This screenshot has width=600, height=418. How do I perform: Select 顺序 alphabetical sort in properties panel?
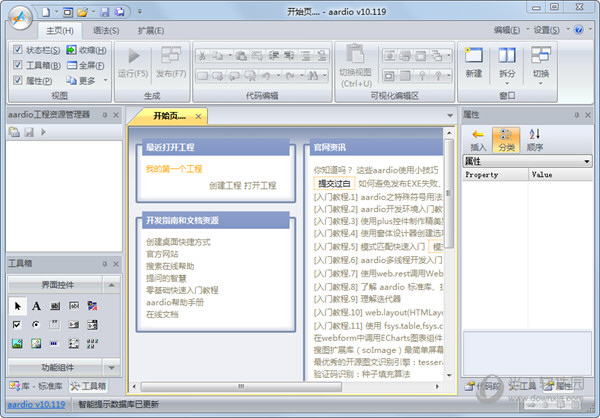[x=535, y=140]
